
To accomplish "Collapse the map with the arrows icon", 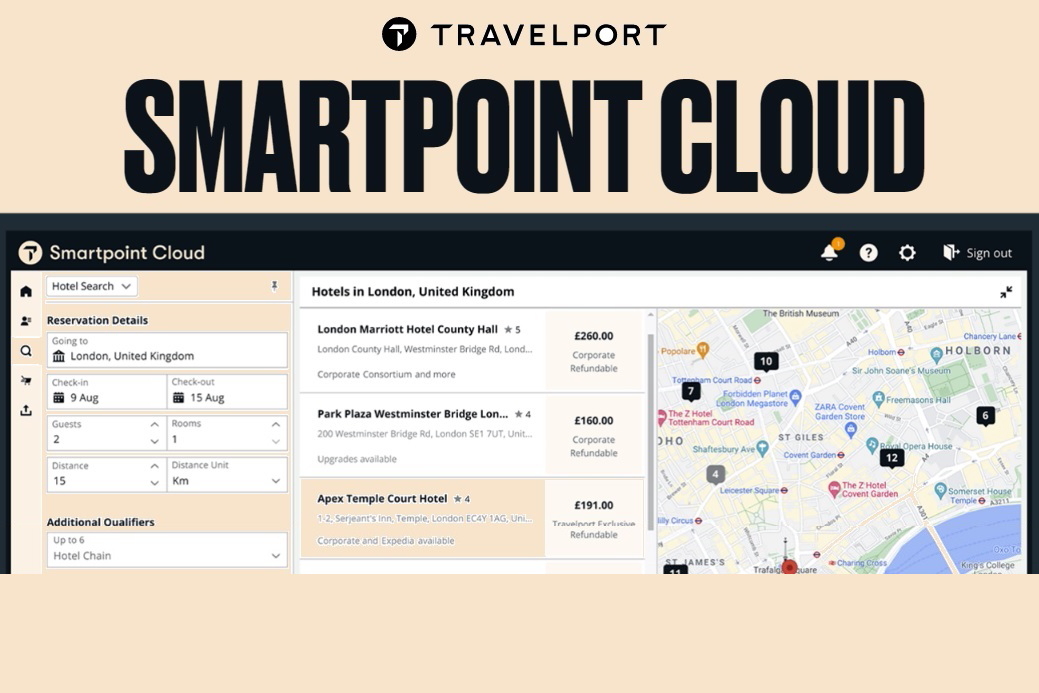I will pos(1006,292).
